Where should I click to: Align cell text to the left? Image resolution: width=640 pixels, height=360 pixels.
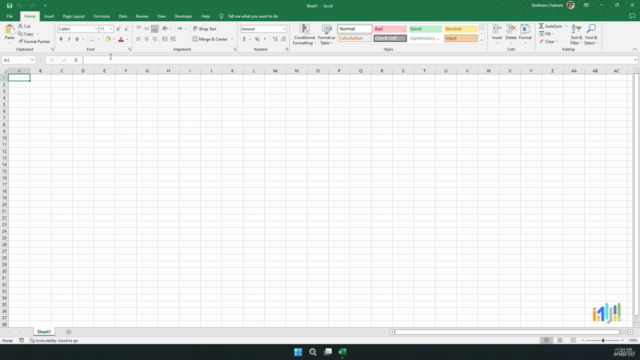tap(138, 39)
